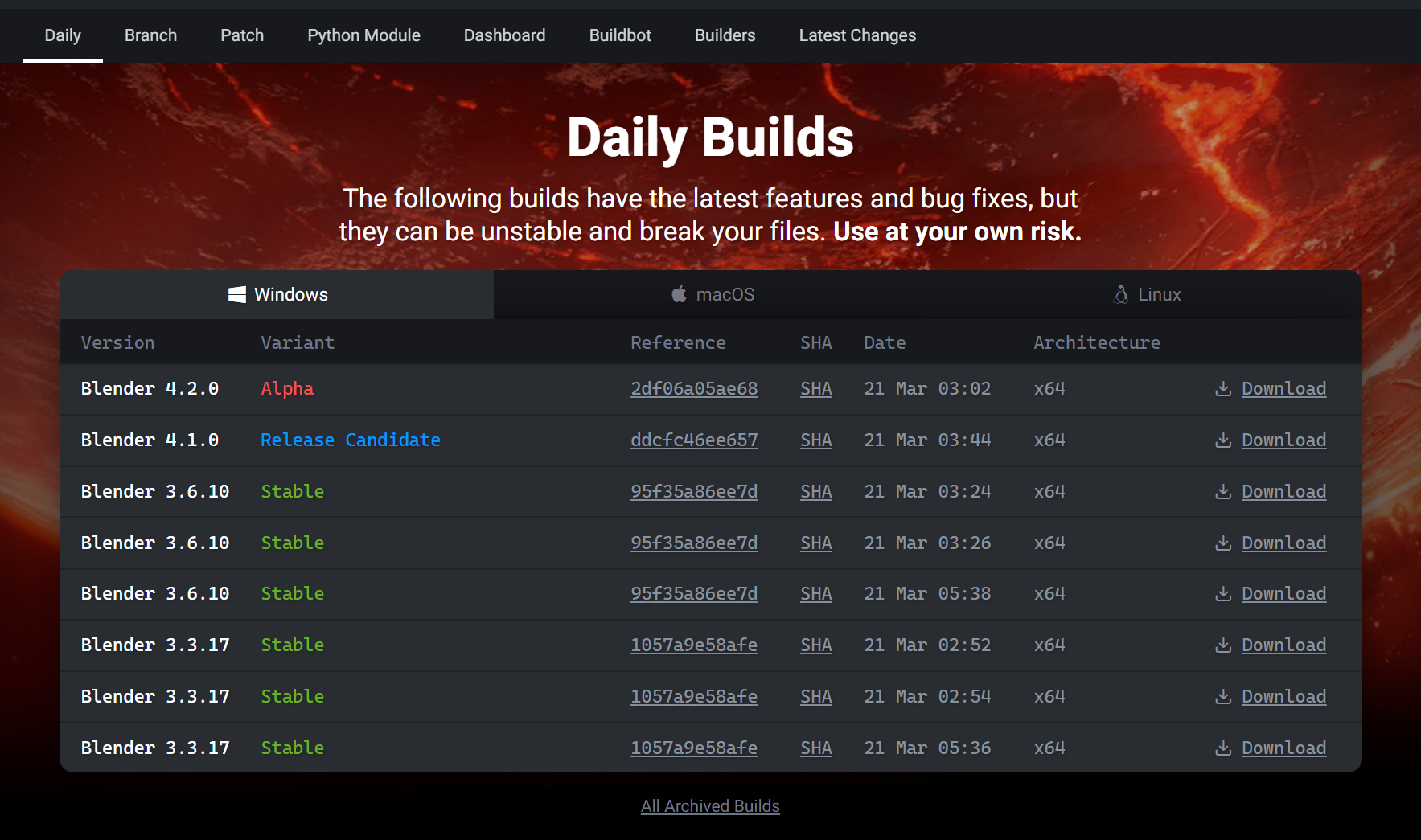Open SHA link in the 02:52 row

[815, 645]
